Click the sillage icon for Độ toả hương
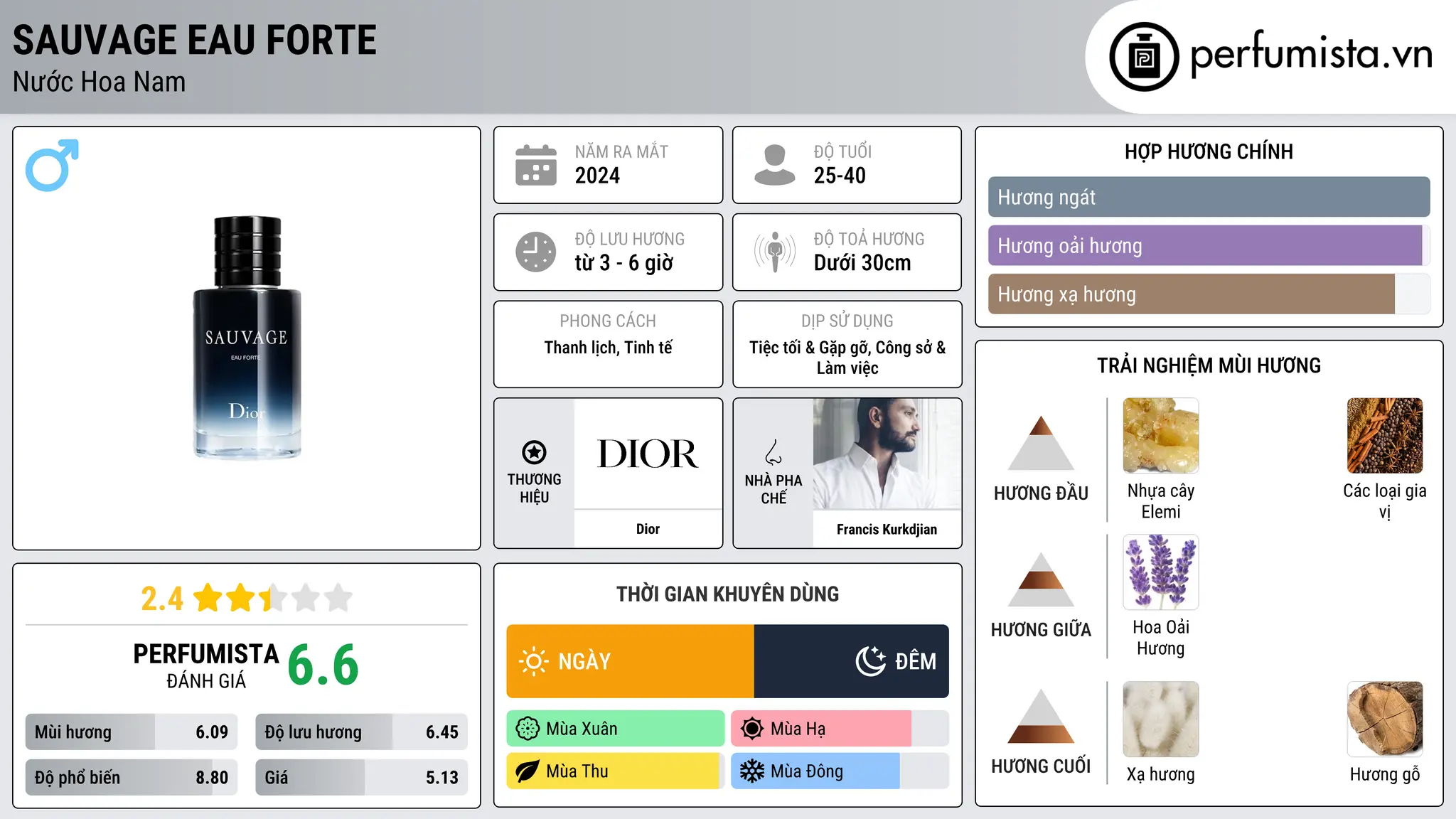The image size is (1456, 819). [x=774, y=252]
